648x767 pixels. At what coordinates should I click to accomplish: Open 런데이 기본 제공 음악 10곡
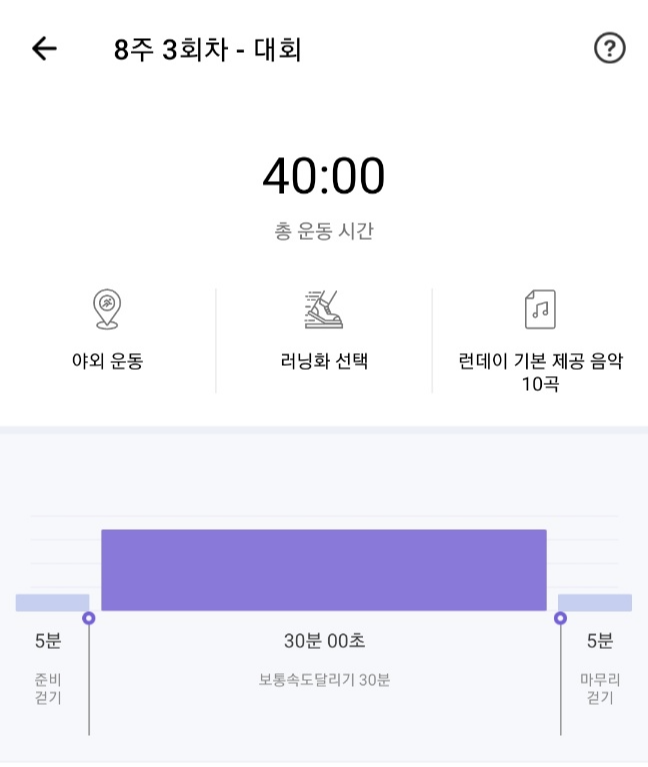tap(540, 372)
